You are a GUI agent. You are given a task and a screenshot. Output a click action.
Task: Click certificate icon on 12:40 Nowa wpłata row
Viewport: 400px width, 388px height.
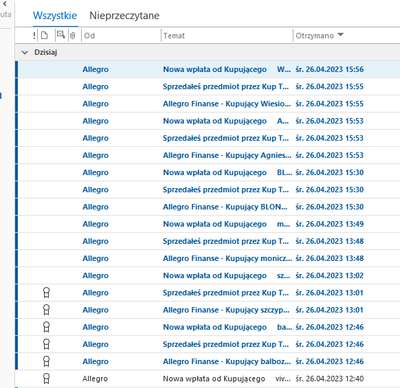[x=46, y=379]
